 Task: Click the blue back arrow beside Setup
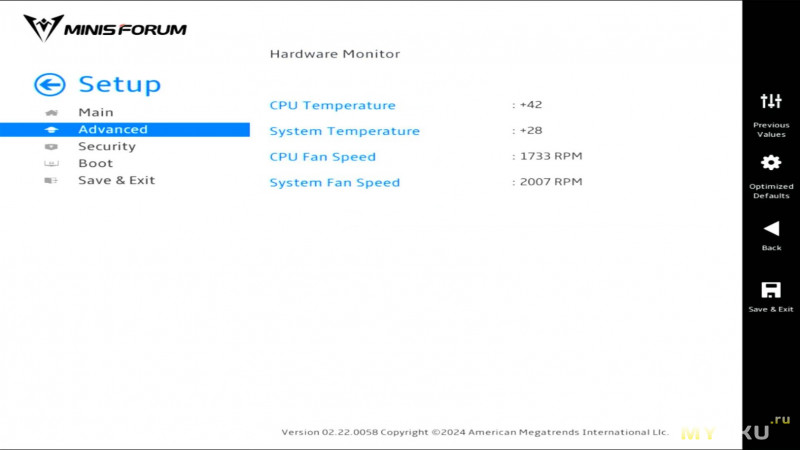[x=49, y=85]
